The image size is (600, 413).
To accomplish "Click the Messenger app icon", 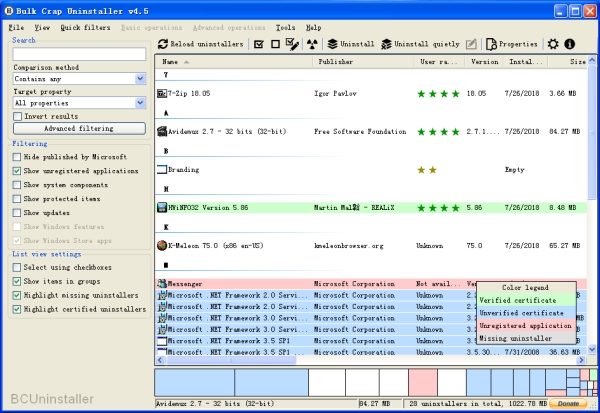I will (162, 284).
